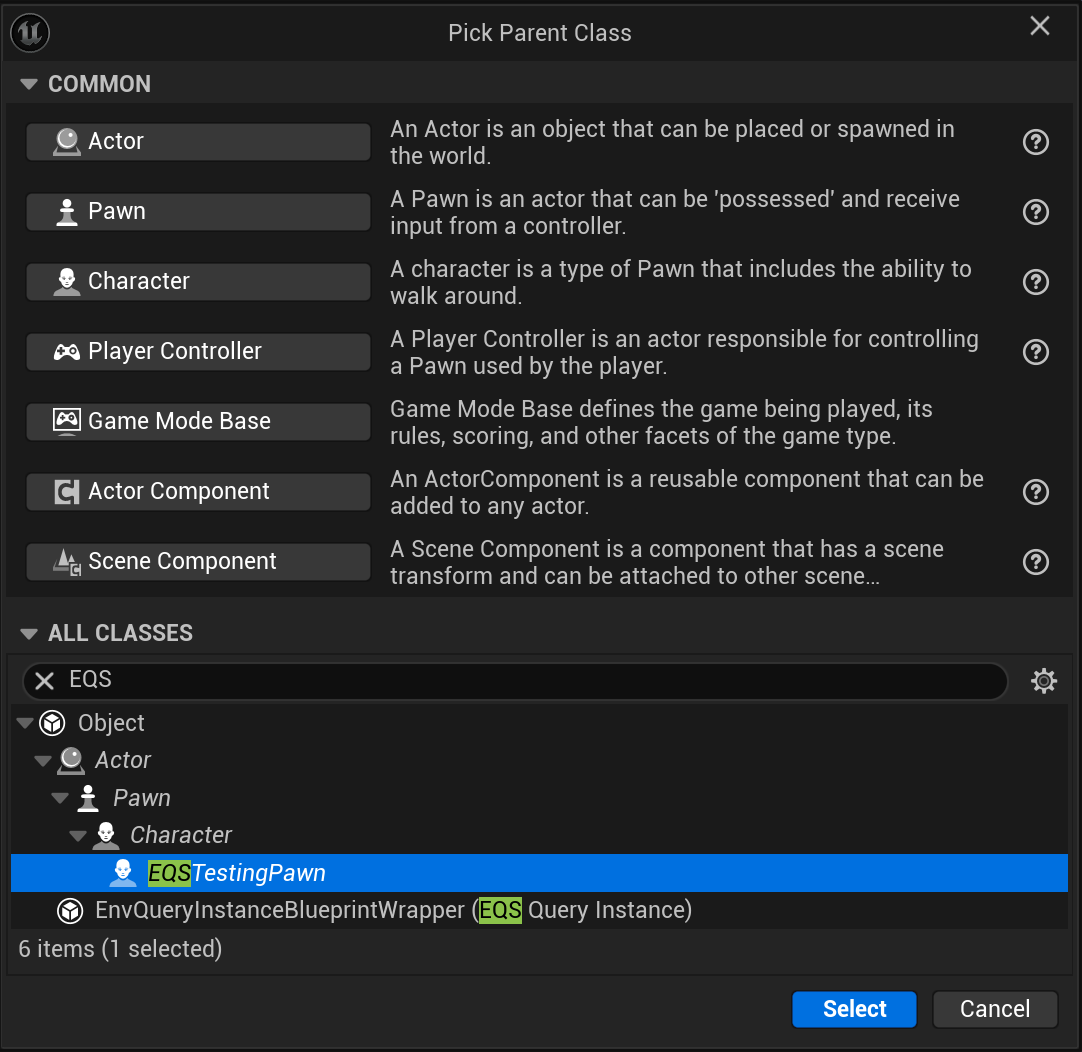Pick Player Controller parent class
This screenshot has width=1082, height=1052.
click(x=198, y=351)
